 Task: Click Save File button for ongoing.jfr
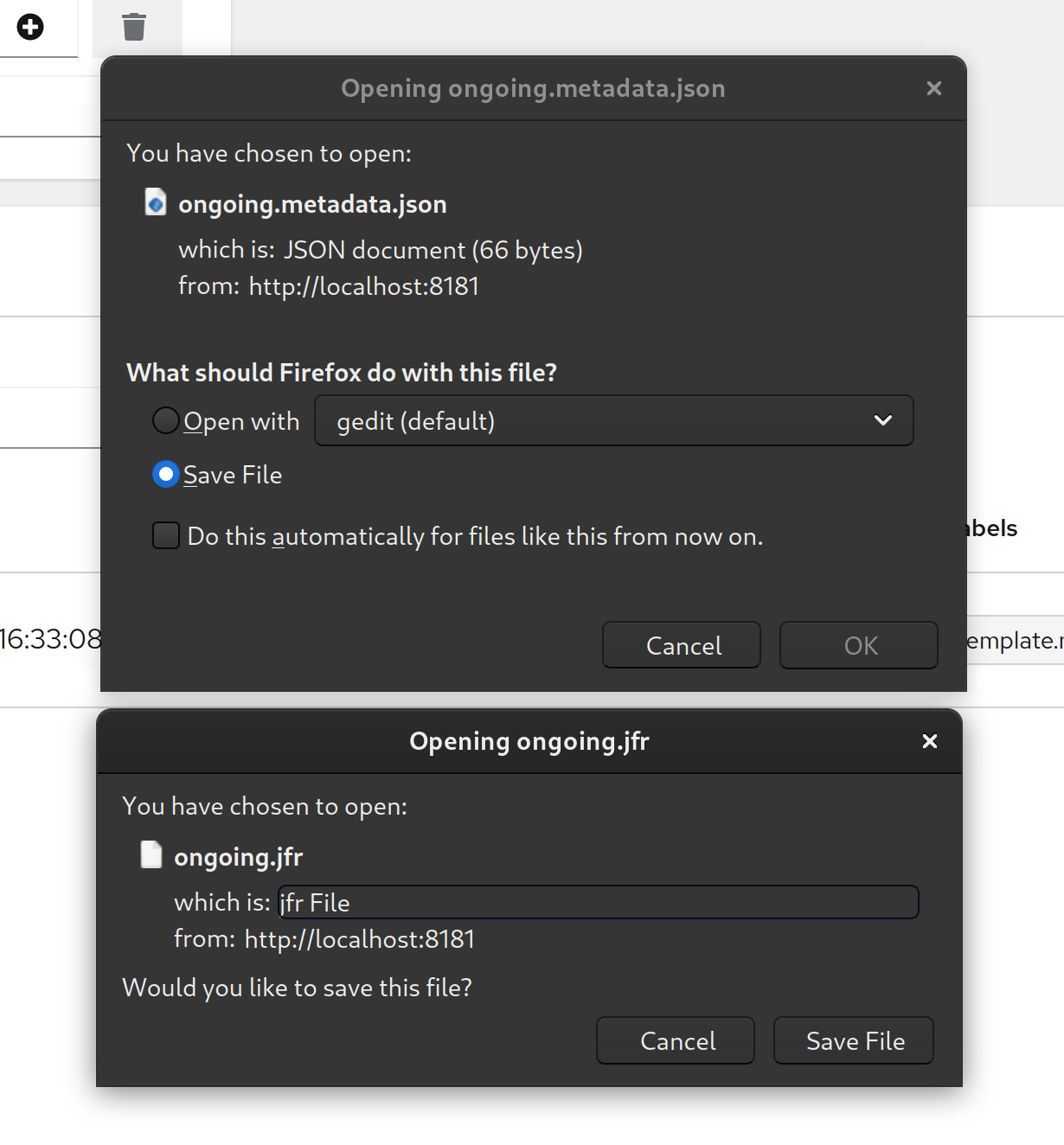point(853,1040)
